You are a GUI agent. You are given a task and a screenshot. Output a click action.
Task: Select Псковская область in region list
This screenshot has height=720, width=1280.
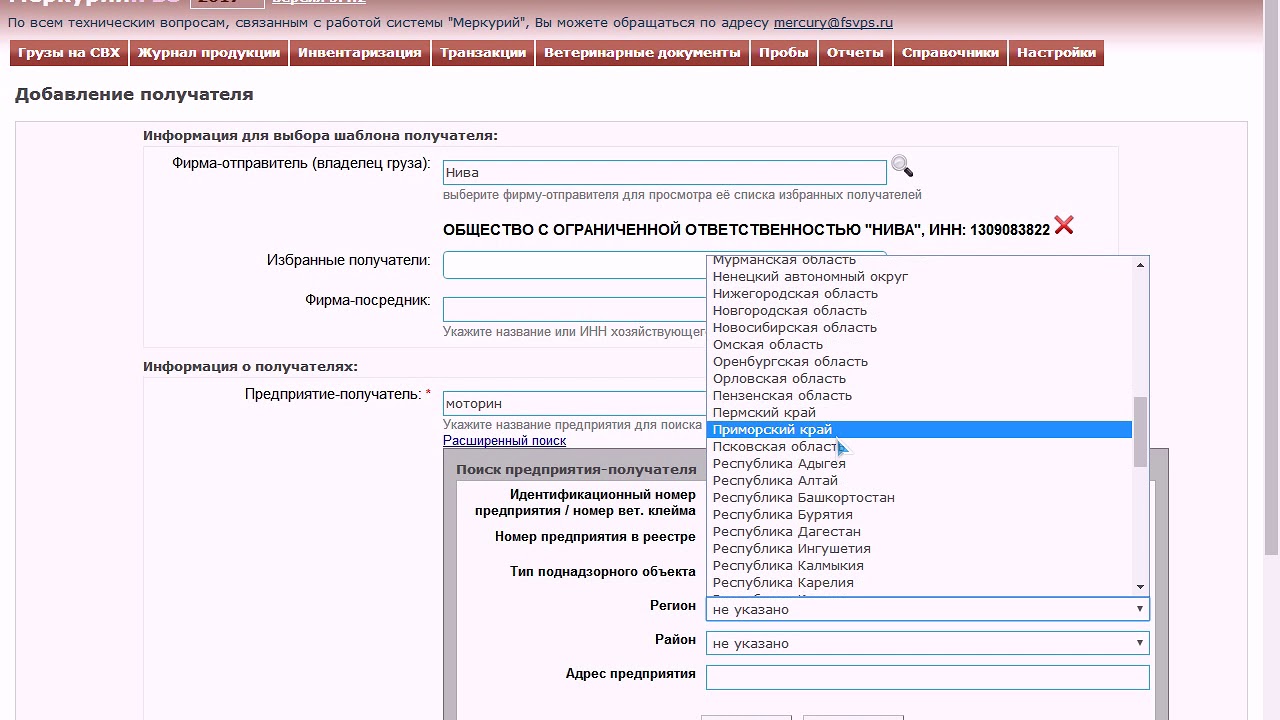(x=919, y=446)
